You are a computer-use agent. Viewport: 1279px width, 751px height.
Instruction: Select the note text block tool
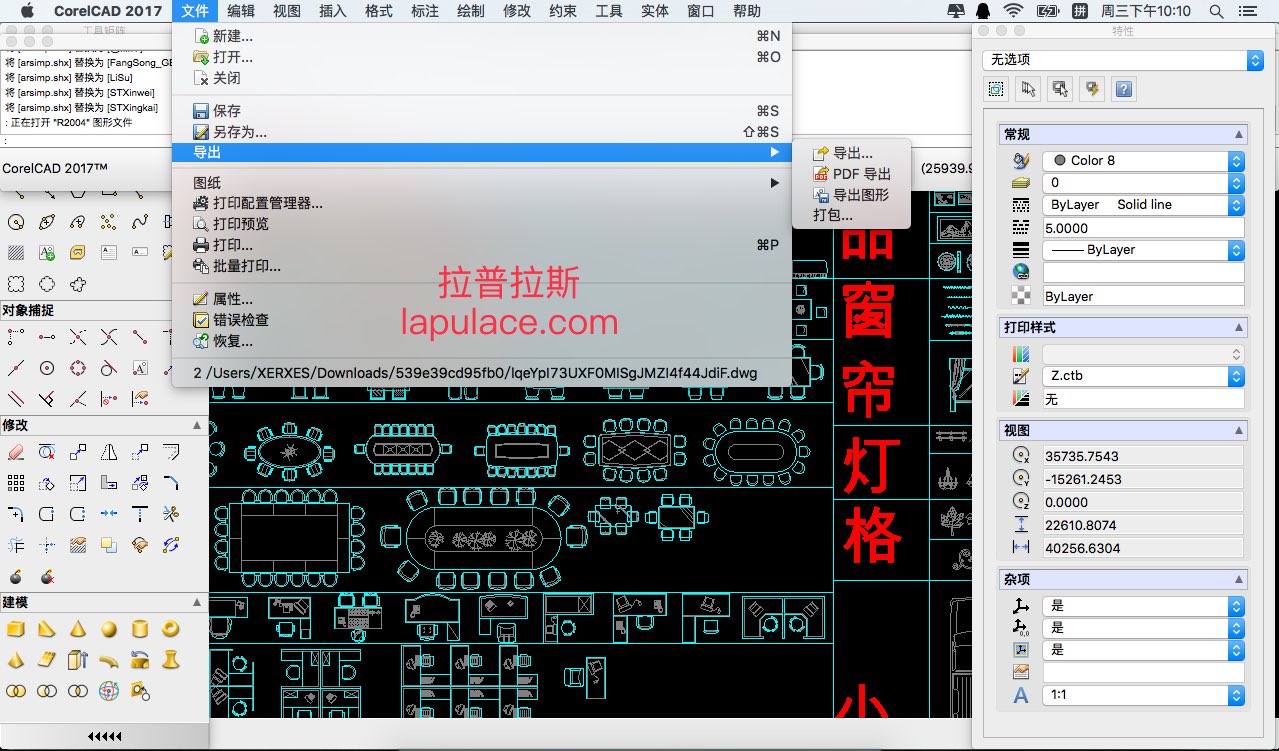point(109,252)
